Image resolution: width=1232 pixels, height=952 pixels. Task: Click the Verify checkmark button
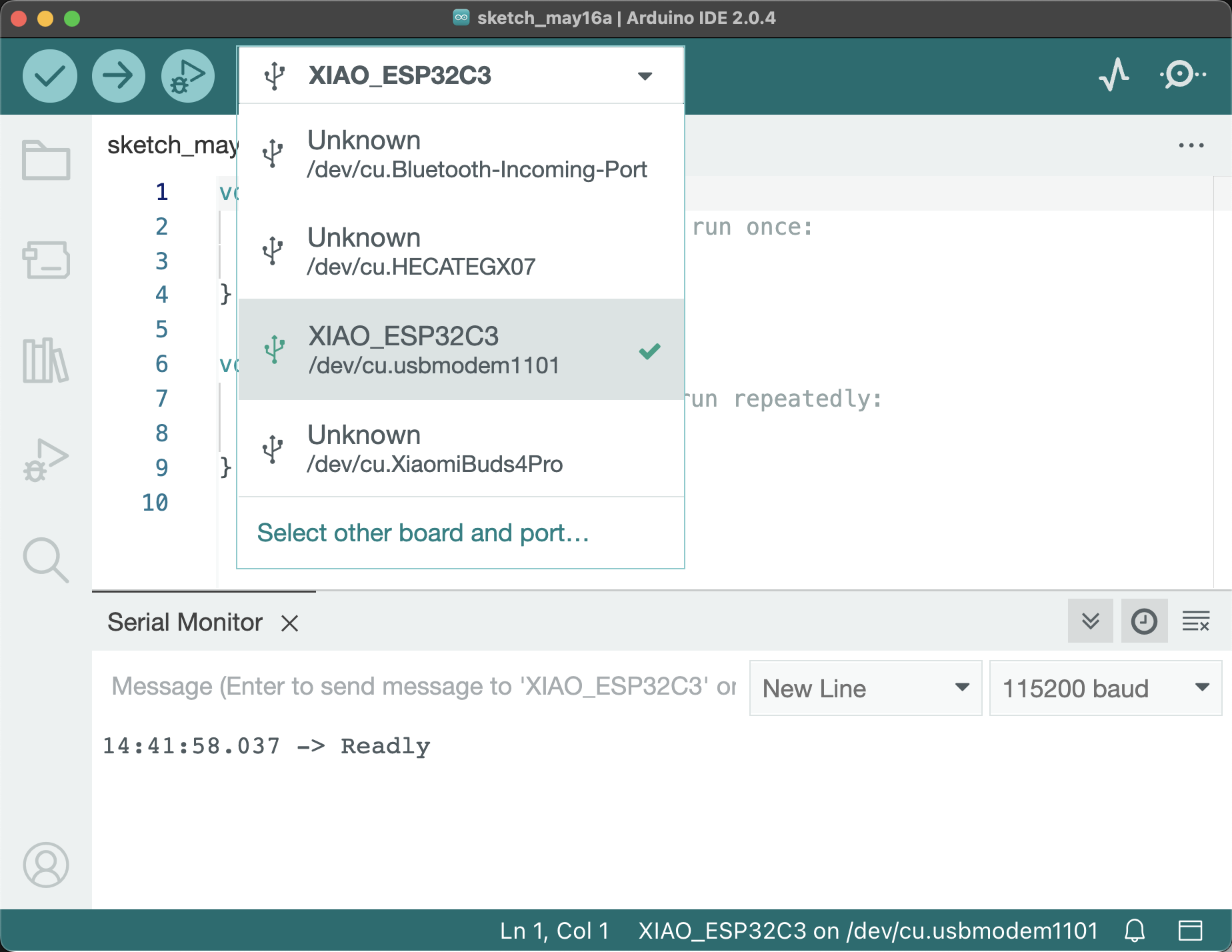50,75
